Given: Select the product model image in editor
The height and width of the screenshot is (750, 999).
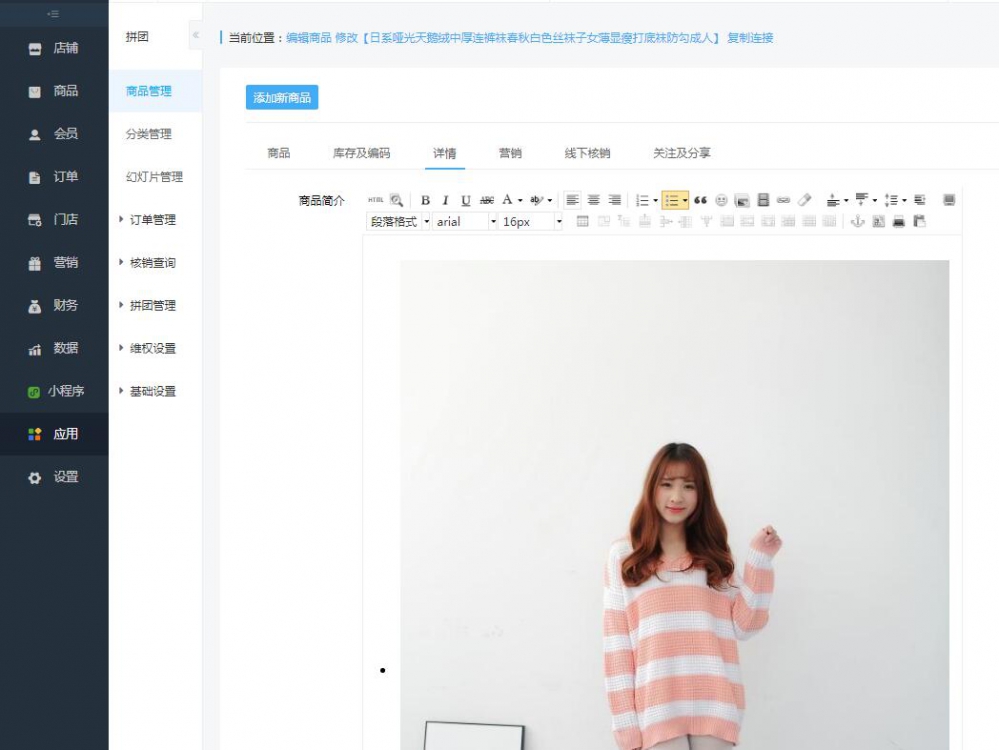Looking at the screenshot, I should tap(674, 505).
